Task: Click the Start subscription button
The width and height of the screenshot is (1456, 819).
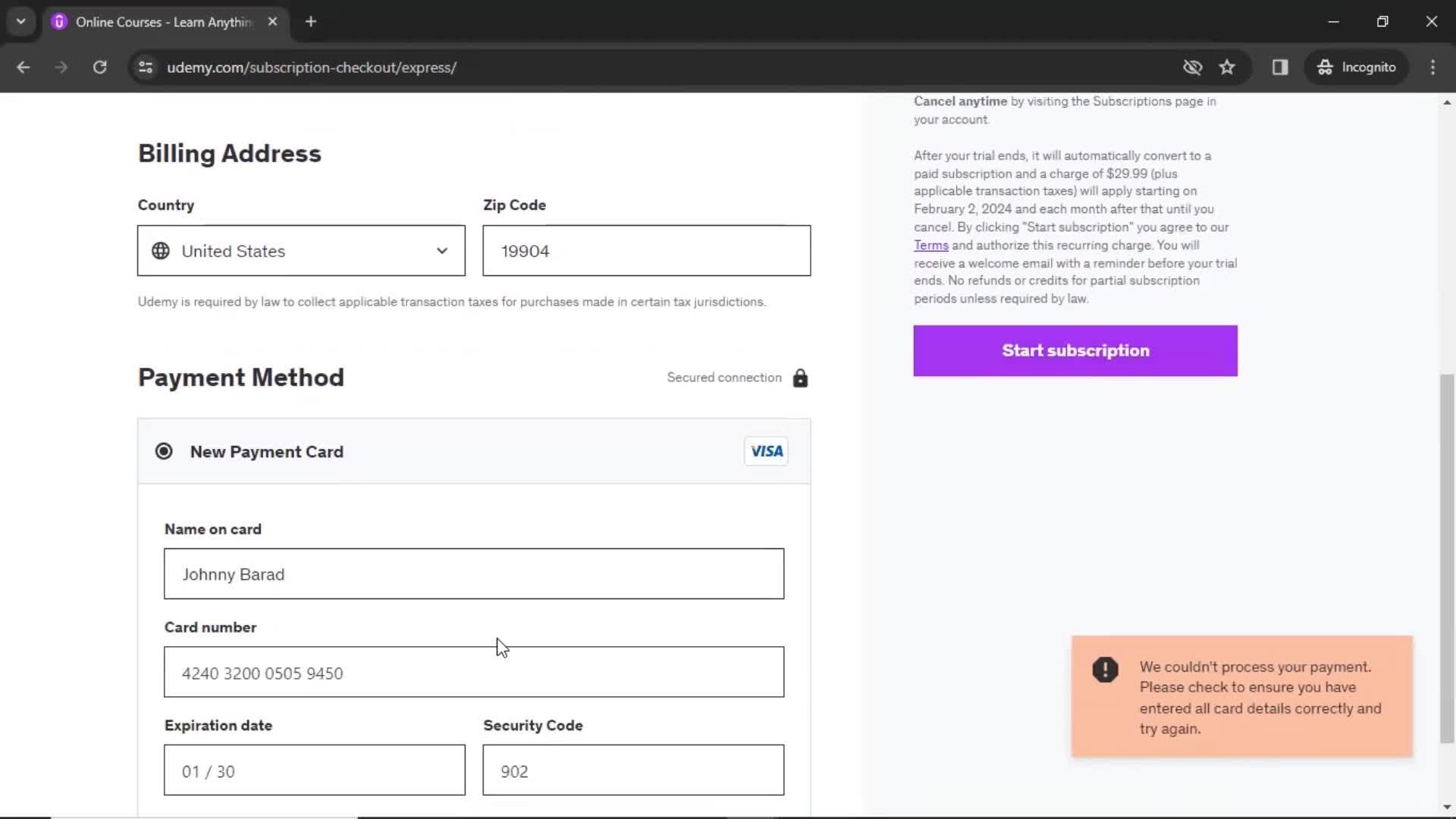Action: tap(1076, 350)
